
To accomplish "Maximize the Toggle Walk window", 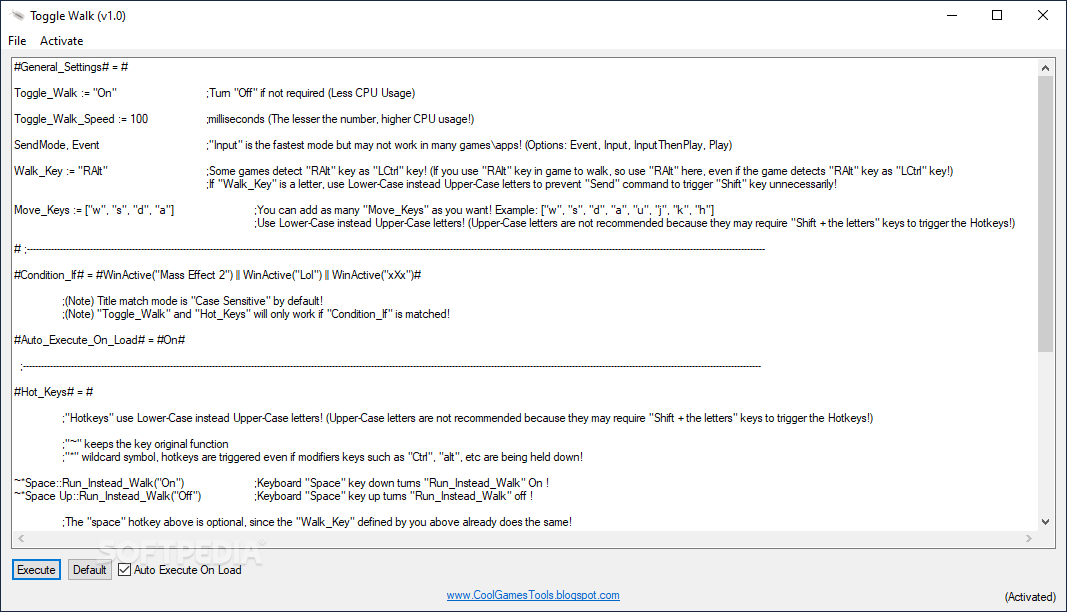I will tap(997, 16).
